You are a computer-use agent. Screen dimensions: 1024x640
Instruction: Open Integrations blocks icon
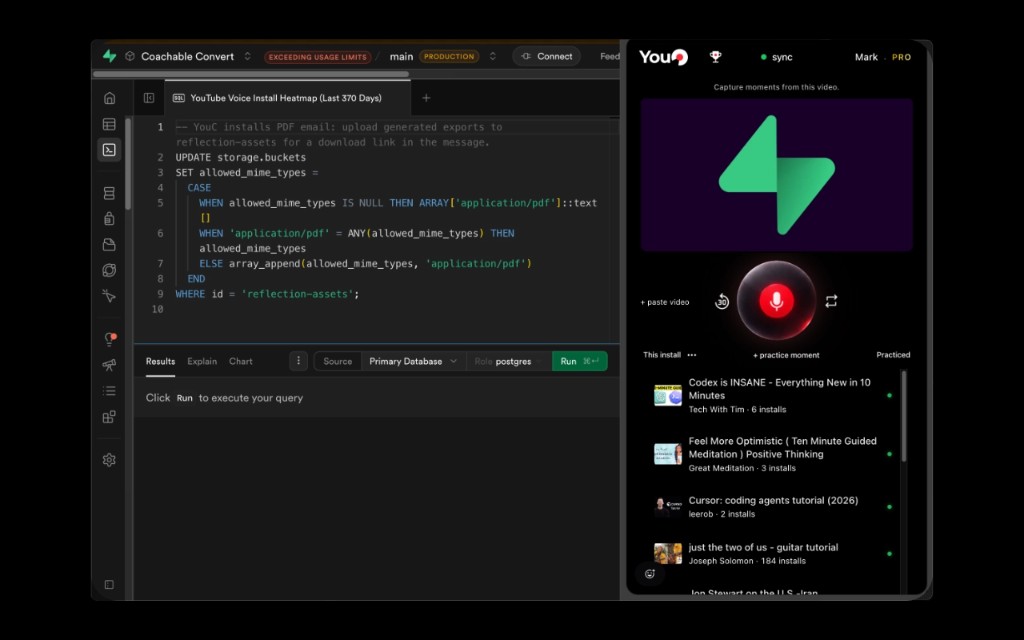109,417
